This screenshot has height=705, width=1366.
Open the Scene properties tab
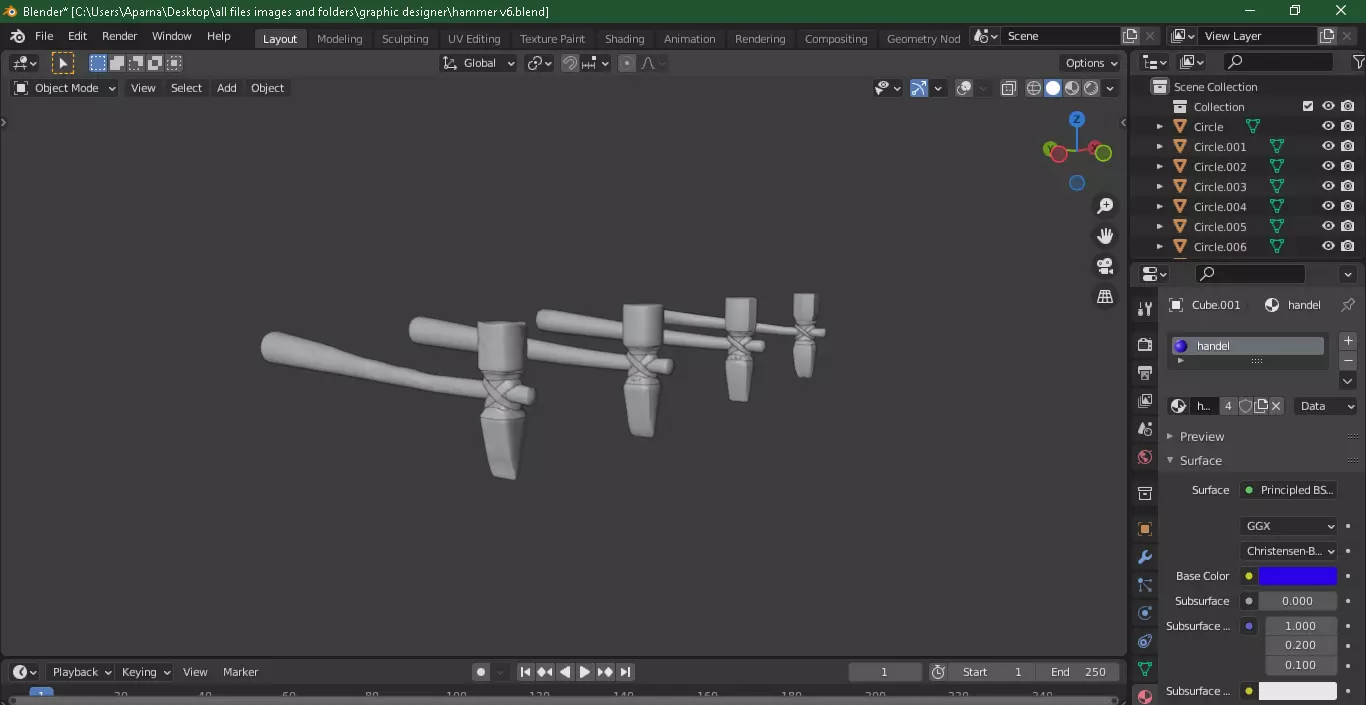pos(1145,428)
